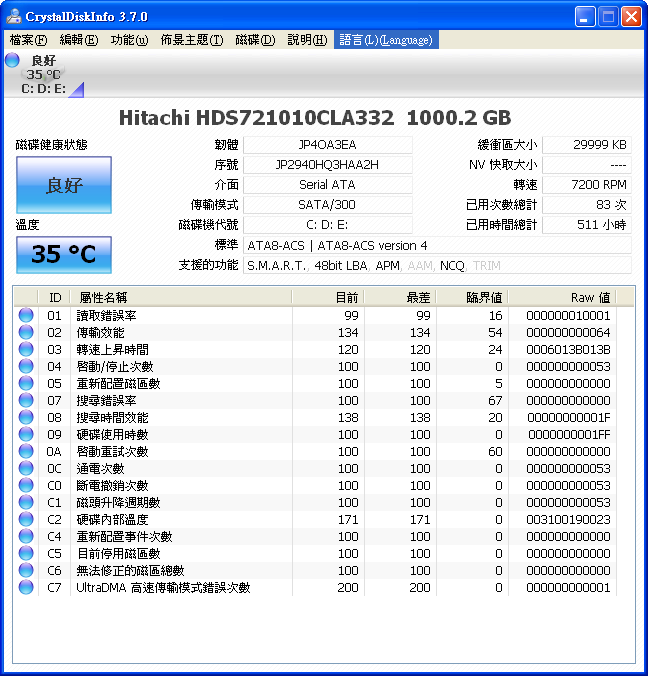Close the CrystalDiskInfo window
648x676 pixels.
pyautogui.click(x=632, y=17)
